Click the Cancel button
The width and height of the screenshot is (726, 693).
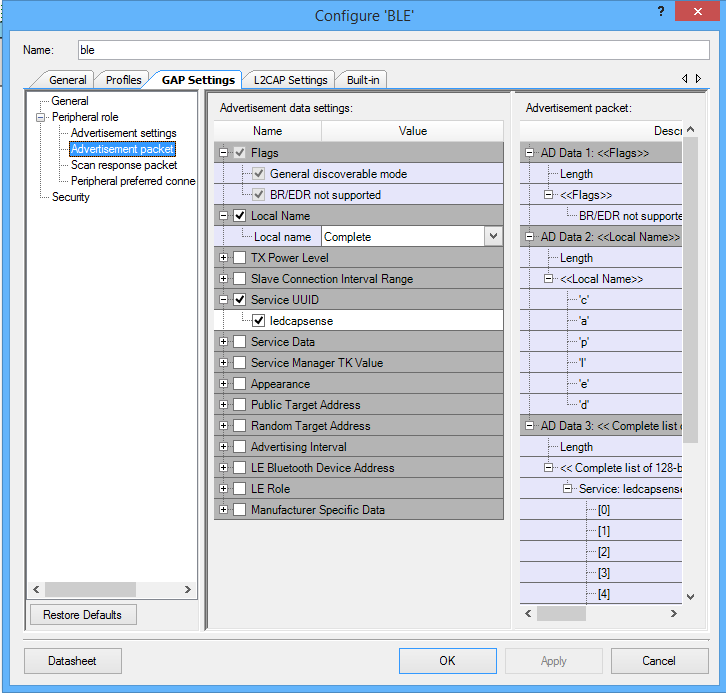coord(659,661)
